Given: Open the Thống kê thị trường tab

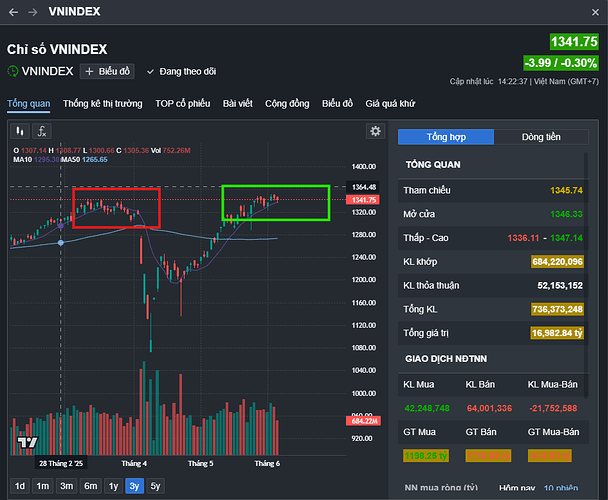Looking at the screenshot, I should [x=103, y=103].
